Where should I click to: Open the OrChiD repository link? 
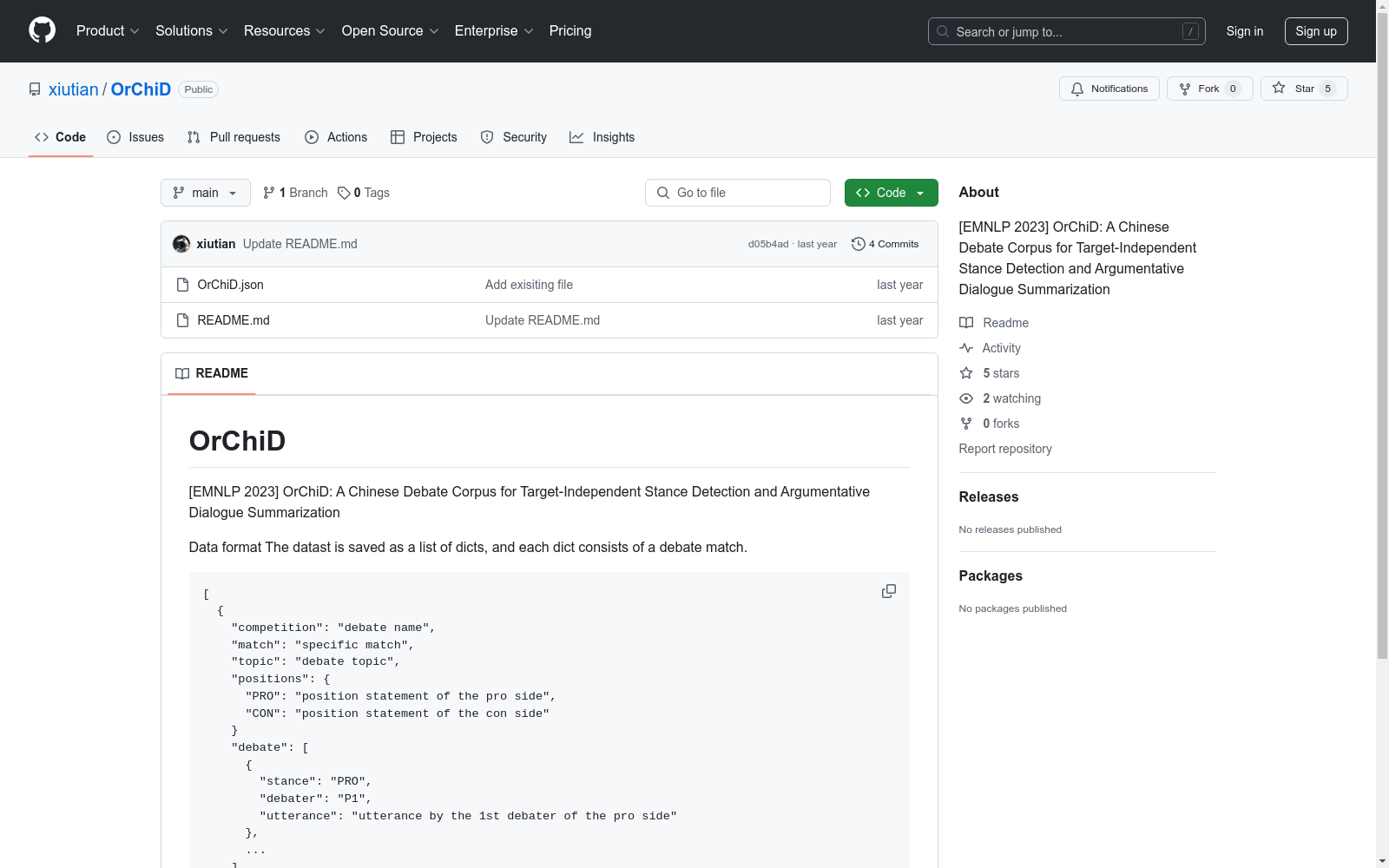coord(141,89)
